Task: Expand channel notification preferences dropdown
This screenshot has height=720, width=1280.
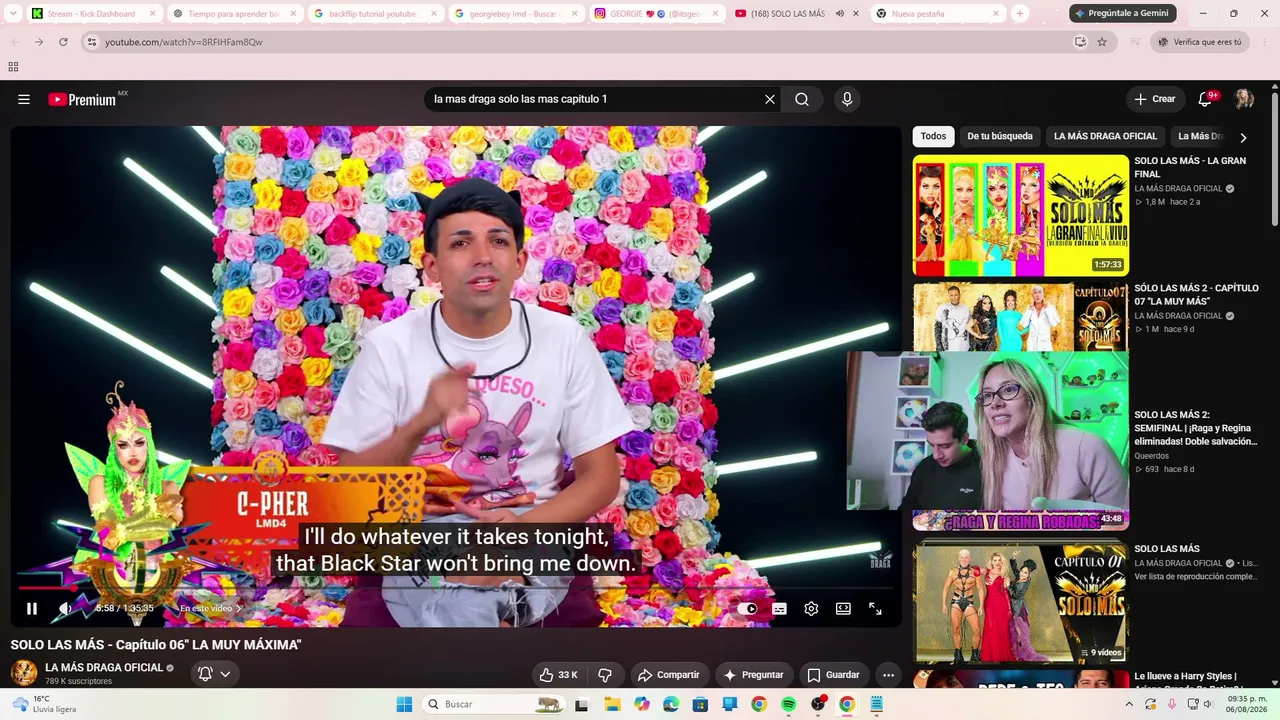Action: point(216,674)
